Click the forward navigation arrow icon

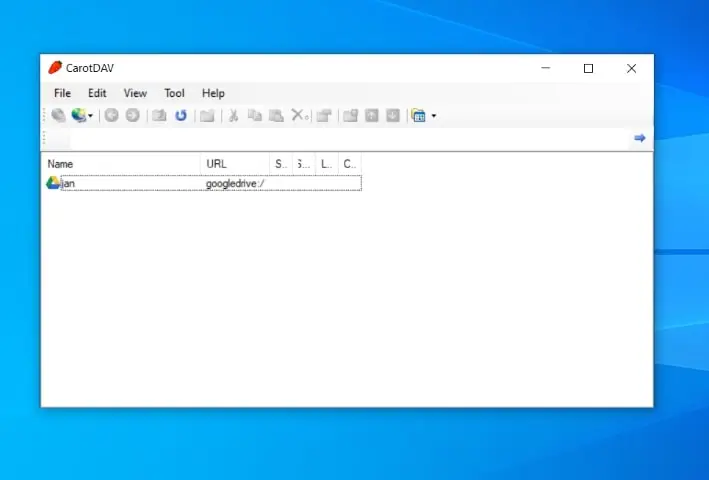pos(132,116)
